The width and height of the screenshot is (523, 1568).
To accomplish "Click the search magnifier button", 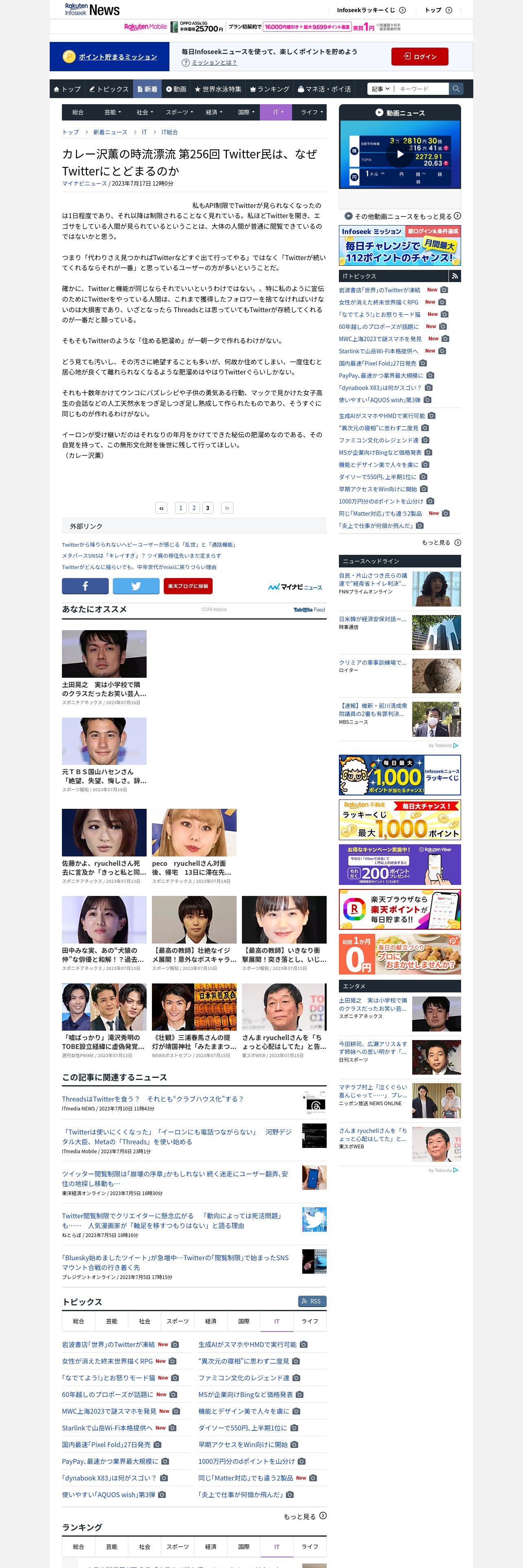I will (455, 89).
